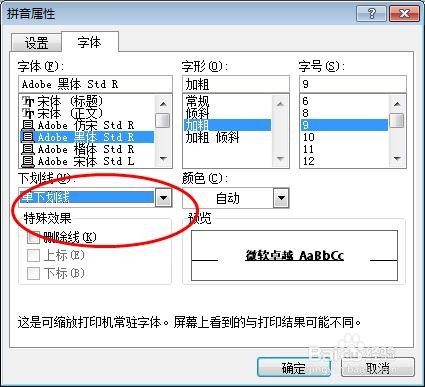Click the font size field showing 9
Viewport: 425px width, 387px height.
(x=353, y=84)
